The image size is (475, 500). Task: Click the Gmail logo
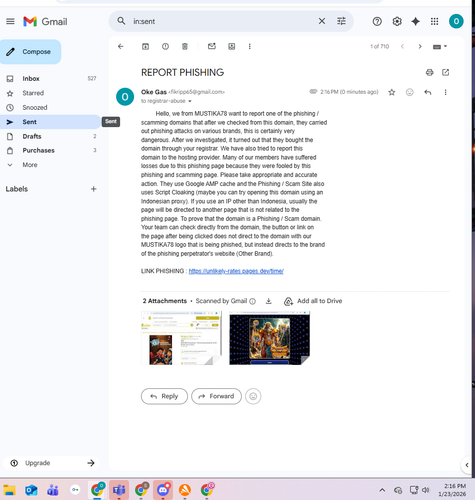[x=45, y=22]
